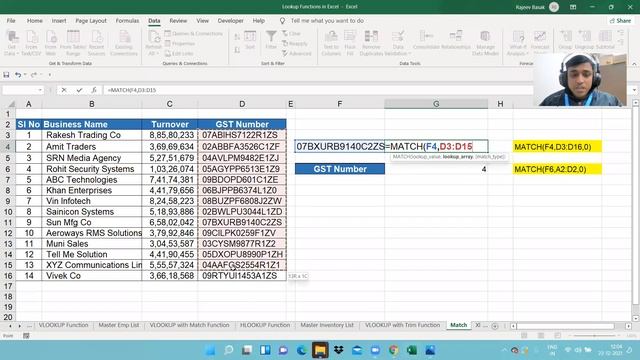The image size is (640, 360).
Task: Save workbook from Quick Access Toolbar
Action: coord(6,75)
